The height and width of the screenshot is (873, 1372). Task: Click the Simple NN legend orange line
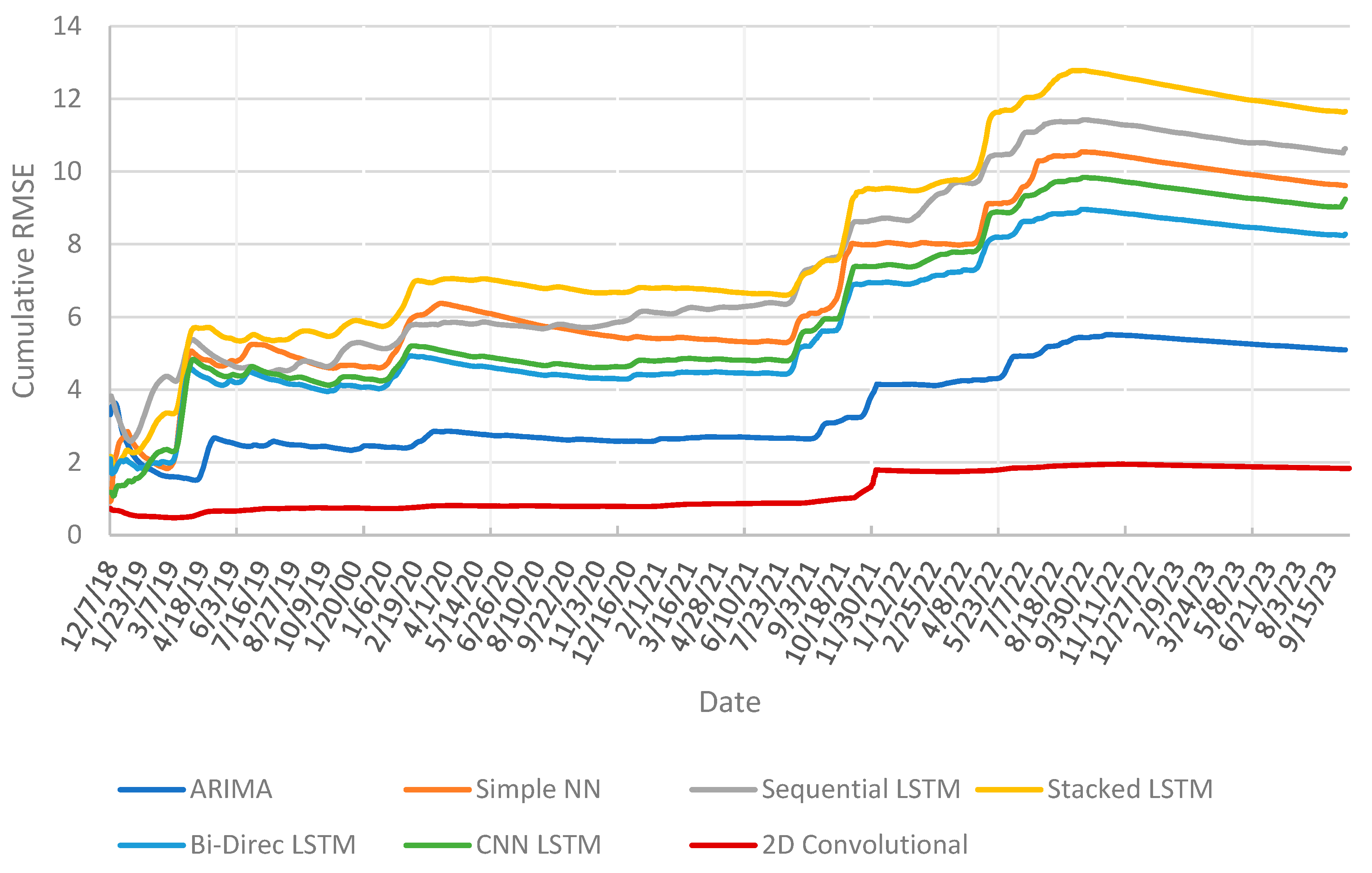437,790
